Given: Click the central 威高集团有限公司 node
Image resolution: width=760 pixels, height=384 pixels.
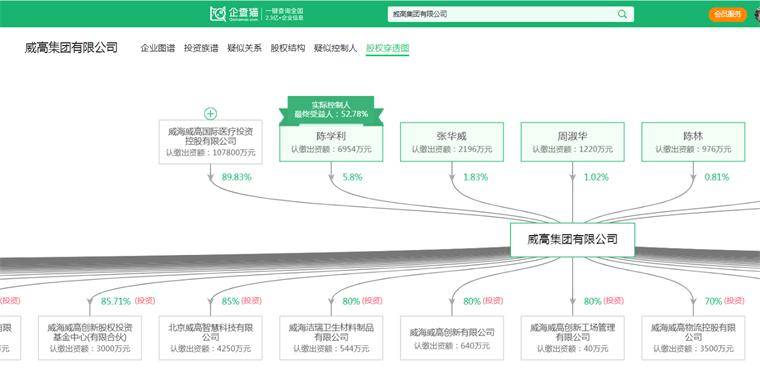Looking at the screenshot, I should [572, 240].
